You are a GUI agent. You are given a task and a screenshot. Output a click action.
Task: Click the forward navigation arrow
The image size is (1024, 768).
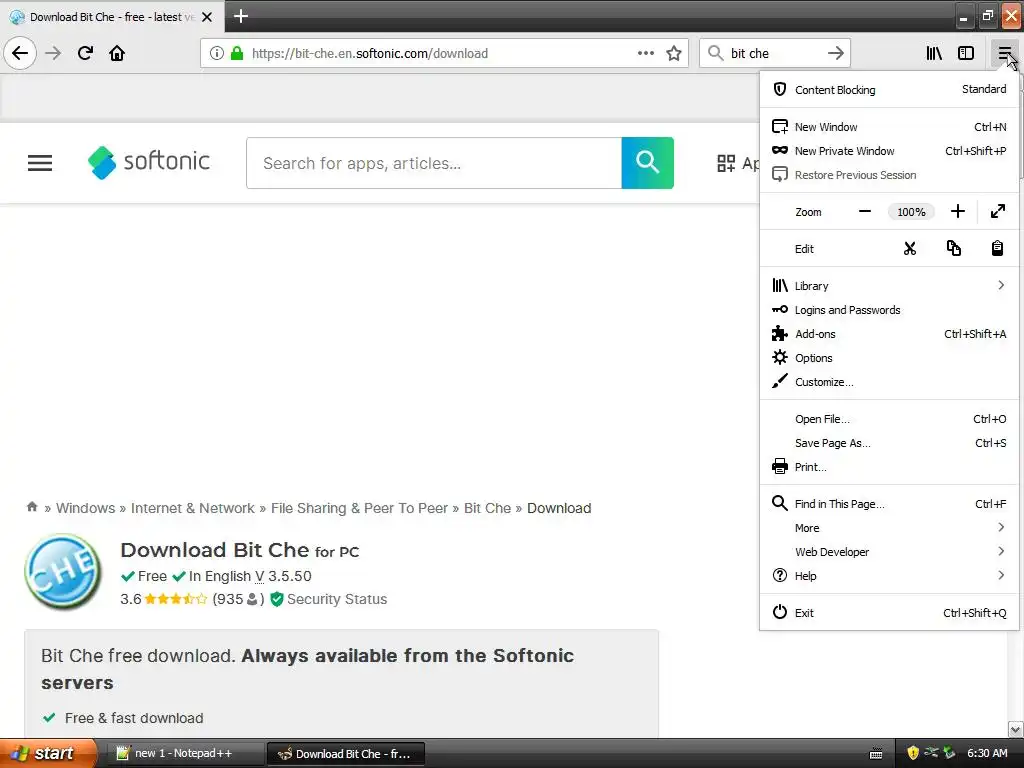tap(54, 53)
